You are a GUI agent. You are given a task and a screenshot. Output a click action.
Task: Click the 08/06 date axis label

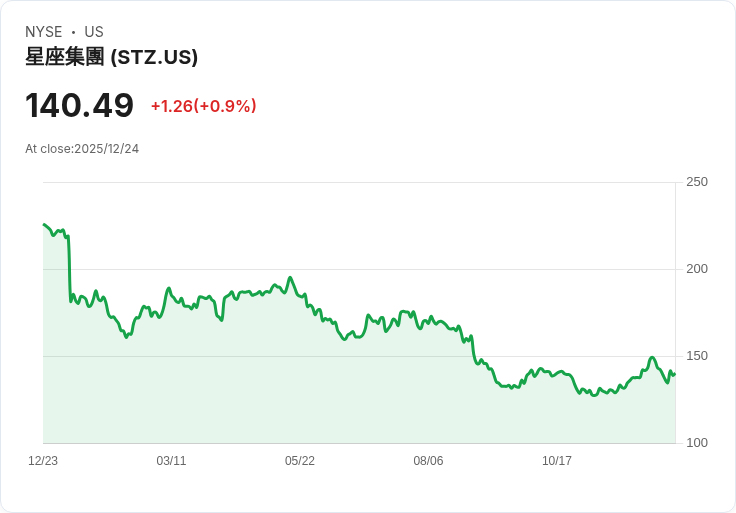428,461
